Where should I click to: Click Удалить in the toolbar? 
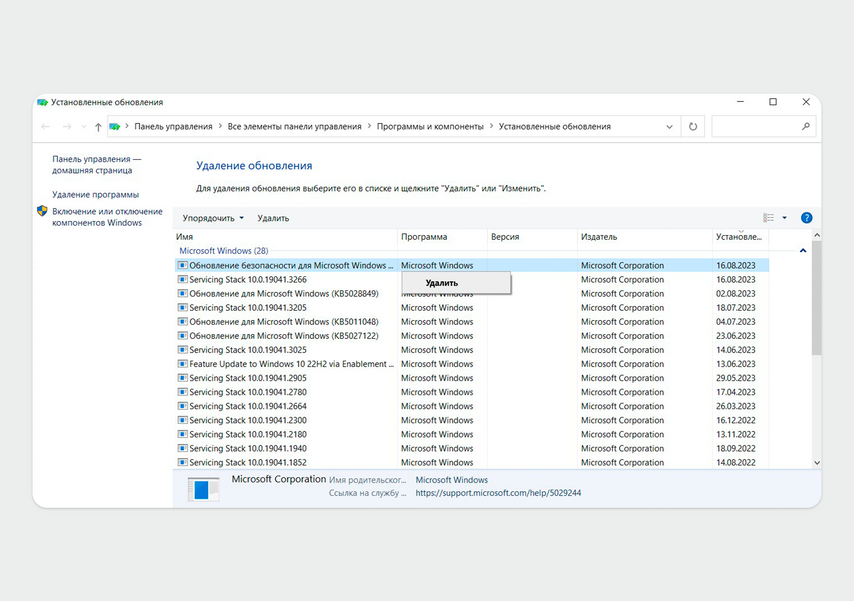click(x=273, y=218)
